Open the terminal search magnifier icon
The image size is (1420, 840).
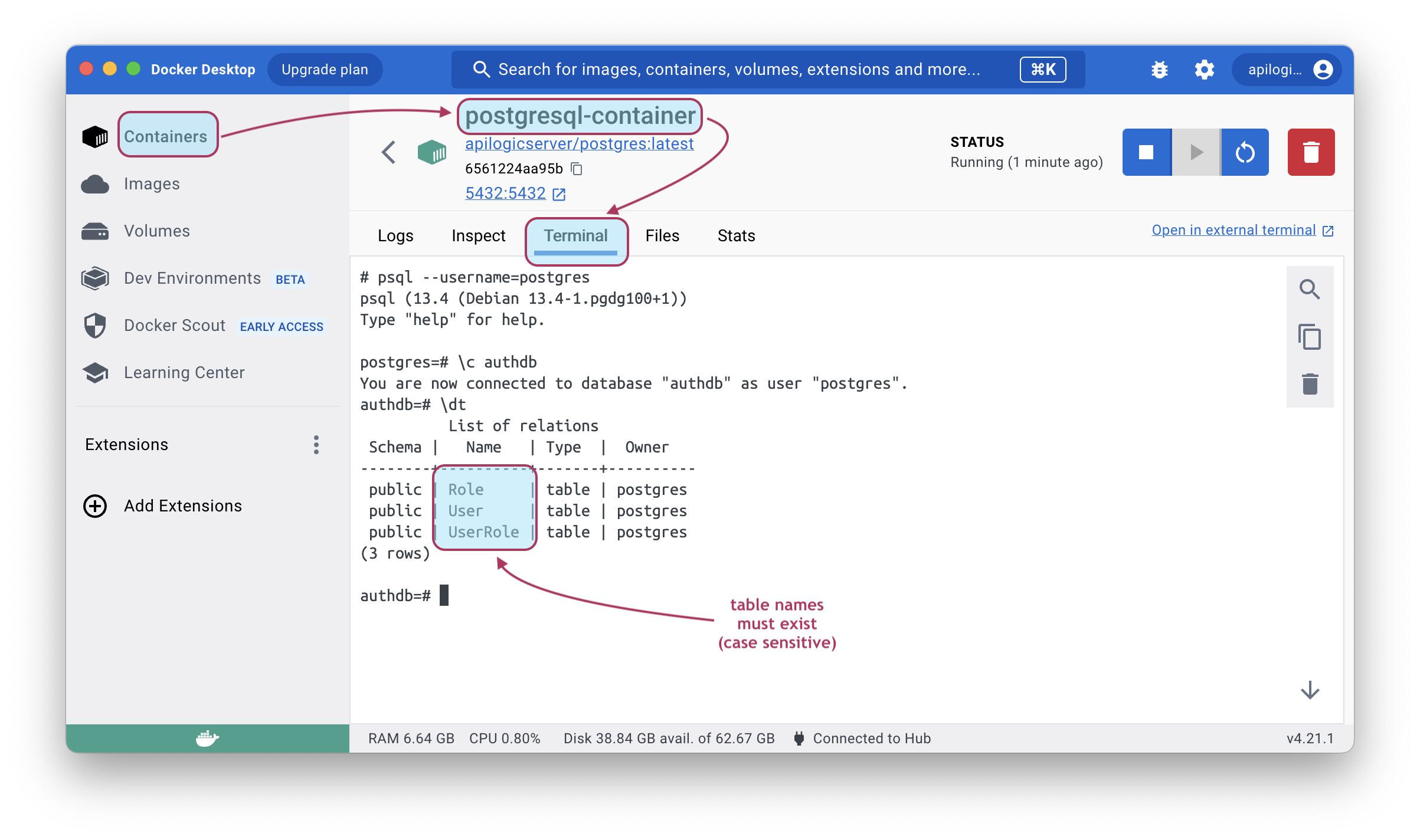tap(1309, 289)
